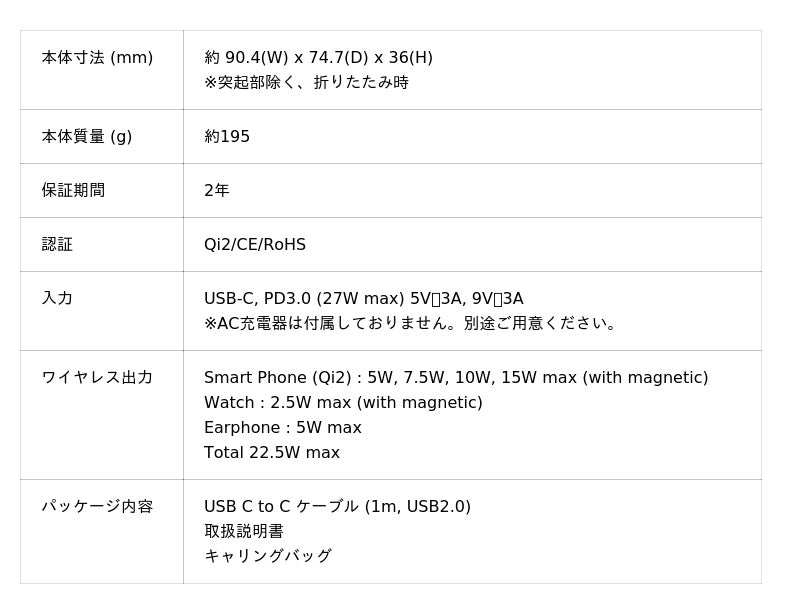Image resolution: width=800 pixels, height=614 pixels.
Task: Click the 入力 row label
Action: pyautogui.click(x=57, y=298)
